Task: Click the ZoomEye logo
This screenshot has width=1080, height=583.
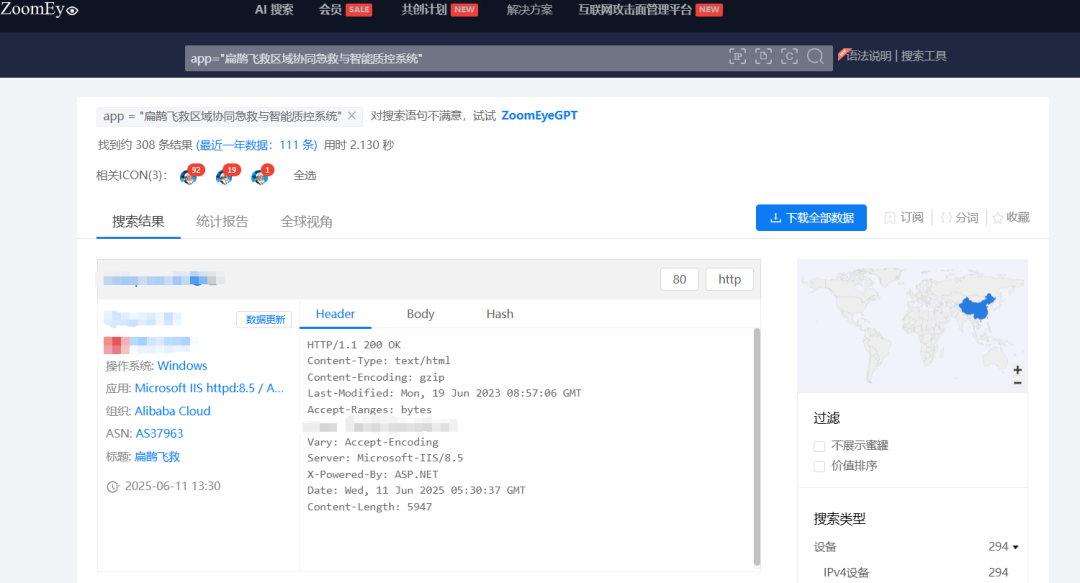Action: point(39,9)
